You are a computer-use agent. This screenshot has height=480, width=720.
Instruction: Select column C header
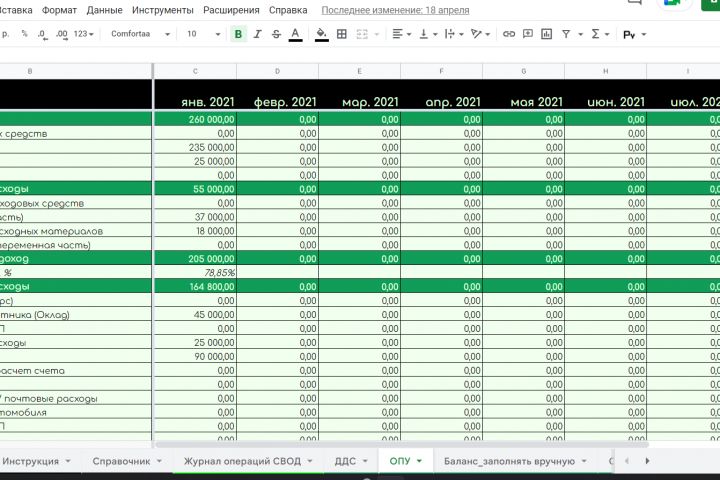pyautogui.click(x=195, y=71)
